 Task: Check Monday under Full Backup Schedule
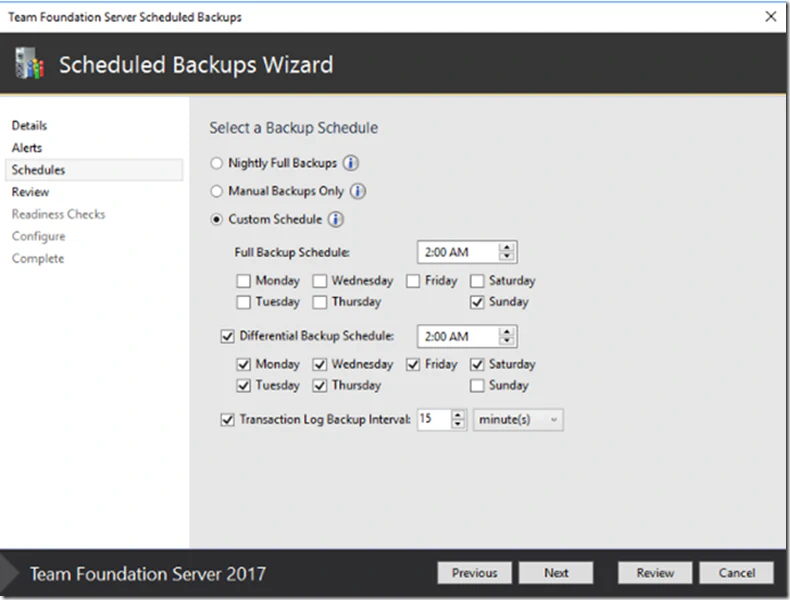coord(245,281)
